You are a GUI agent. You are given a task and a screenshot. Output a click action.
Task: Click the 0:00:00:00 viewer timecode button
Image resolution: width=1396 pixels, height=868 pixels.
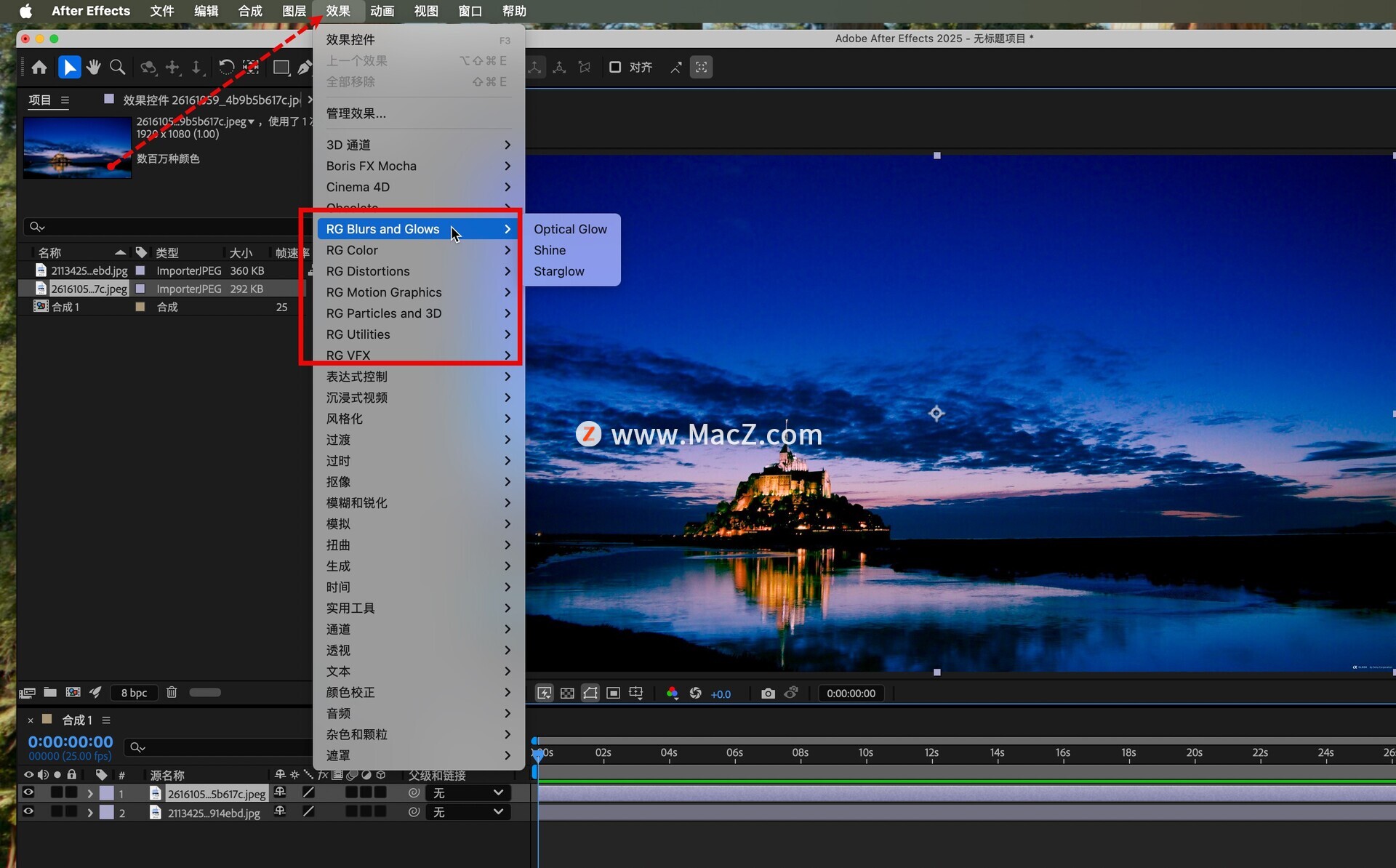click(x=851, y=694)
